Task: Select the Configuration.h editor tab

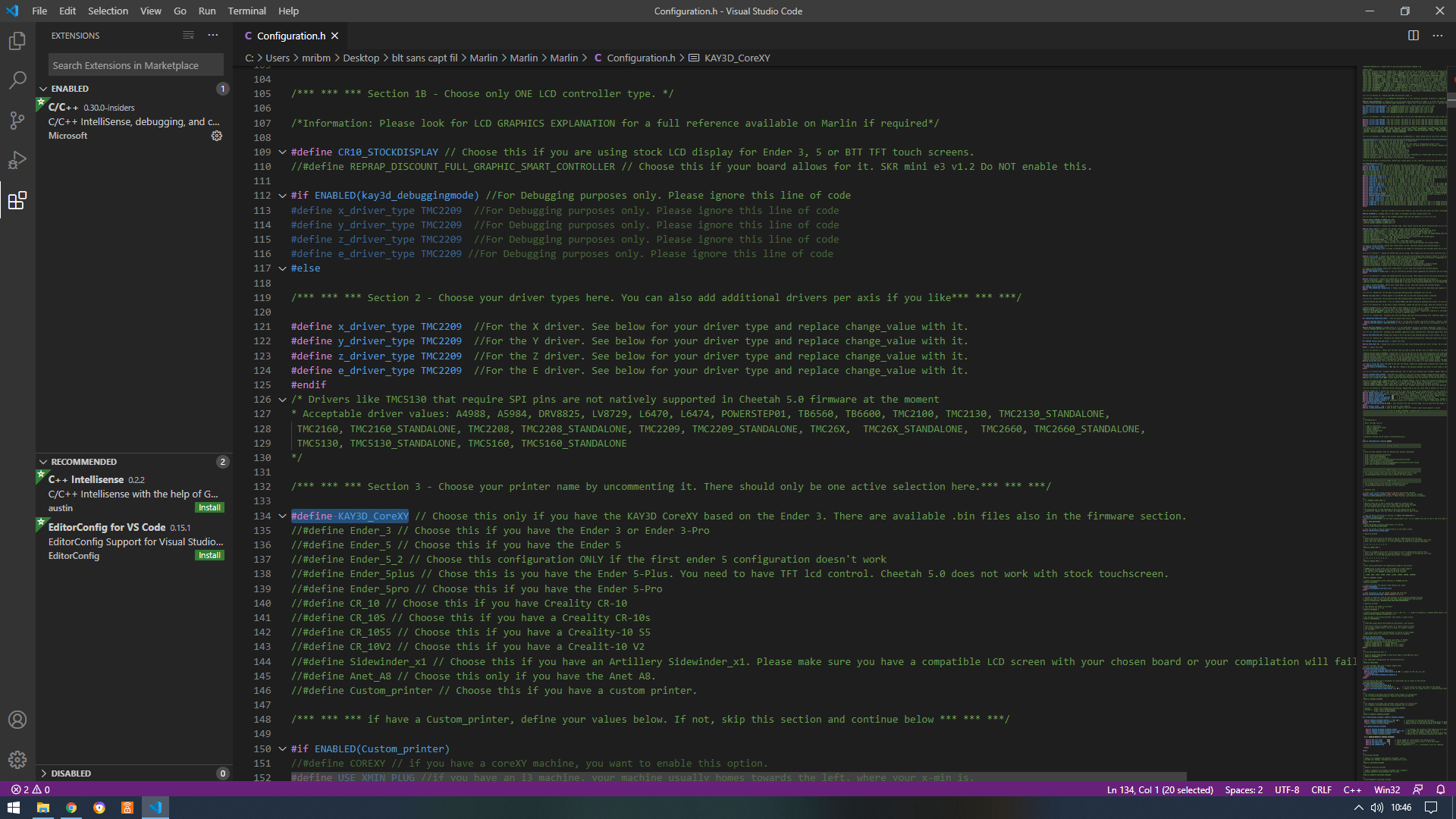Action: 291,36
